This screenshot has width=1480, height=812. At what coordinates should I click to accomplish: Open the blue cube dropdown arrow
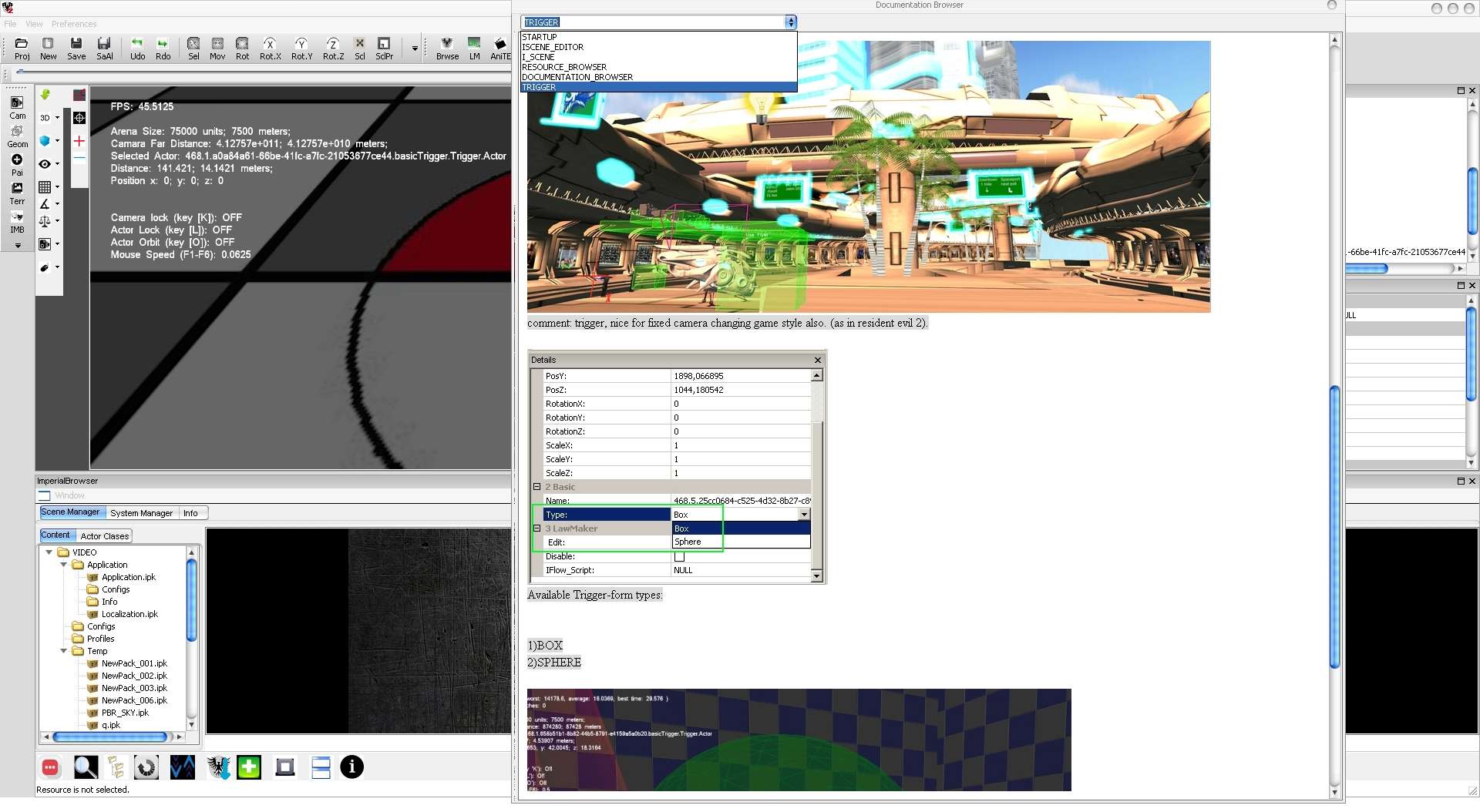click(x=57, y=141)
